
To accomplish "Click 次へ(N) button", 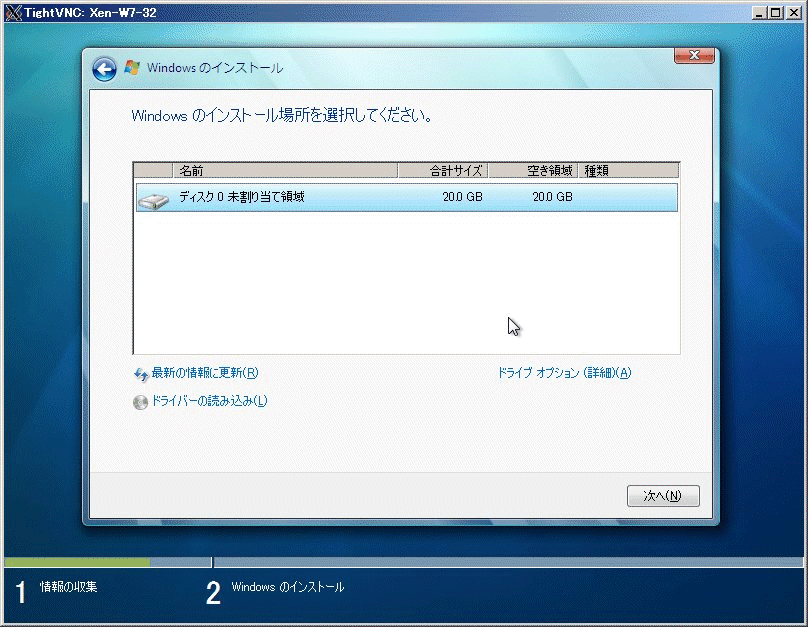I will [x=663, y=496].
